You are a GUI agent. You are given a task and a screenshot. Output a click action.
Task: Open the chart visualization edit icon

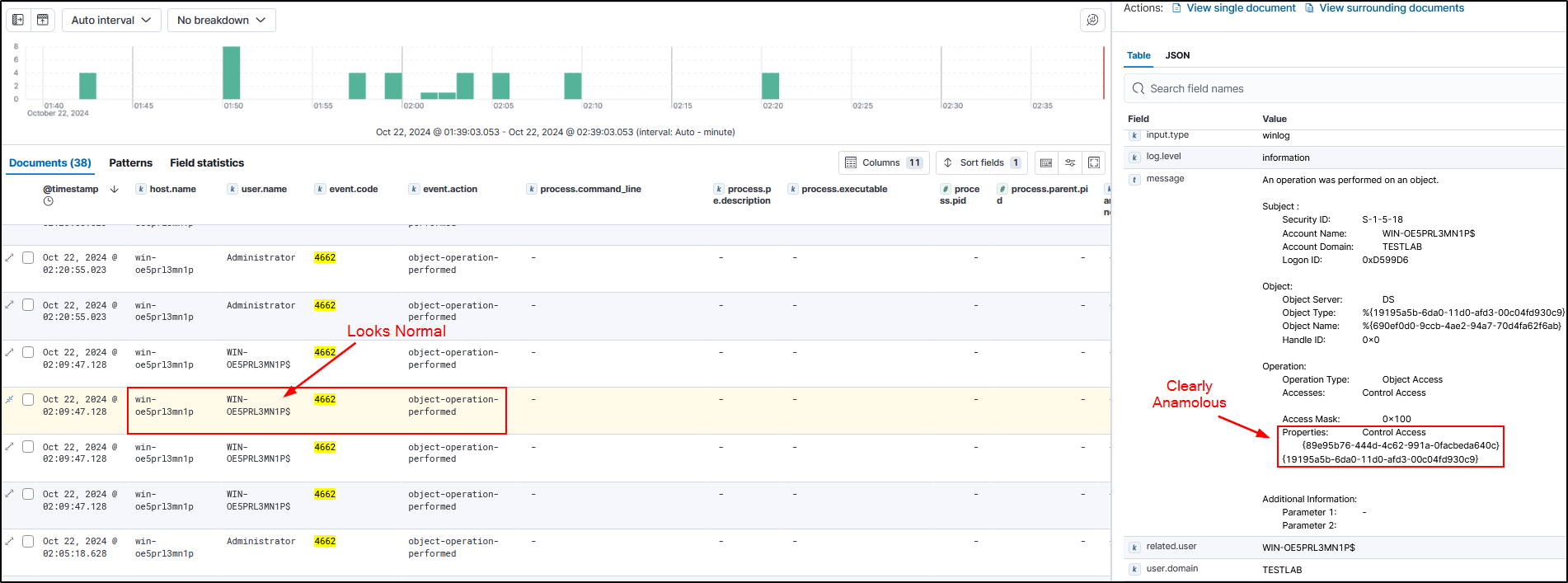click(x=1092, y=20)
